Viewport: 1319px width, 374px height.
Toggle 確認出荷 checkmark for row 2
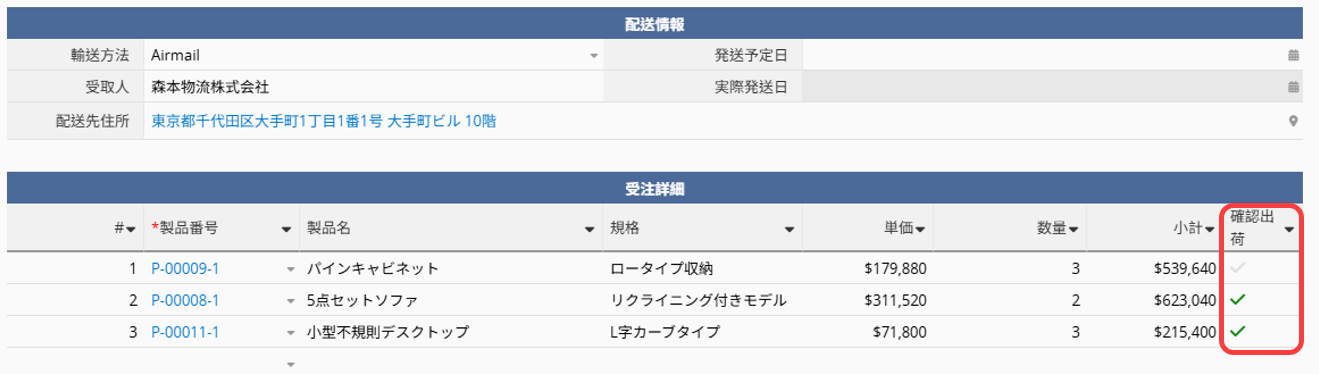pyautogui.click(x=1237, y=299)
